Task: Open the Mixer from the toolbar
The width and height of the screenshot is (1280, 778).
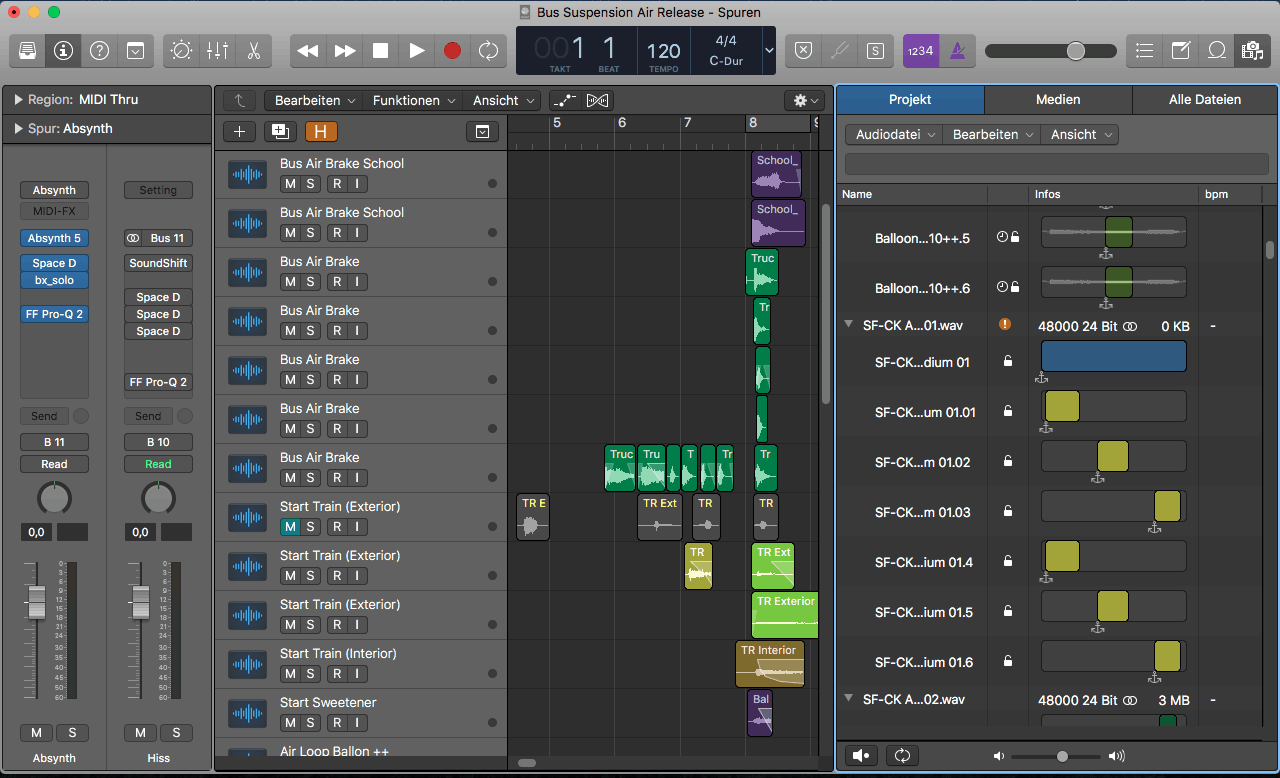Action: (217, 51)
